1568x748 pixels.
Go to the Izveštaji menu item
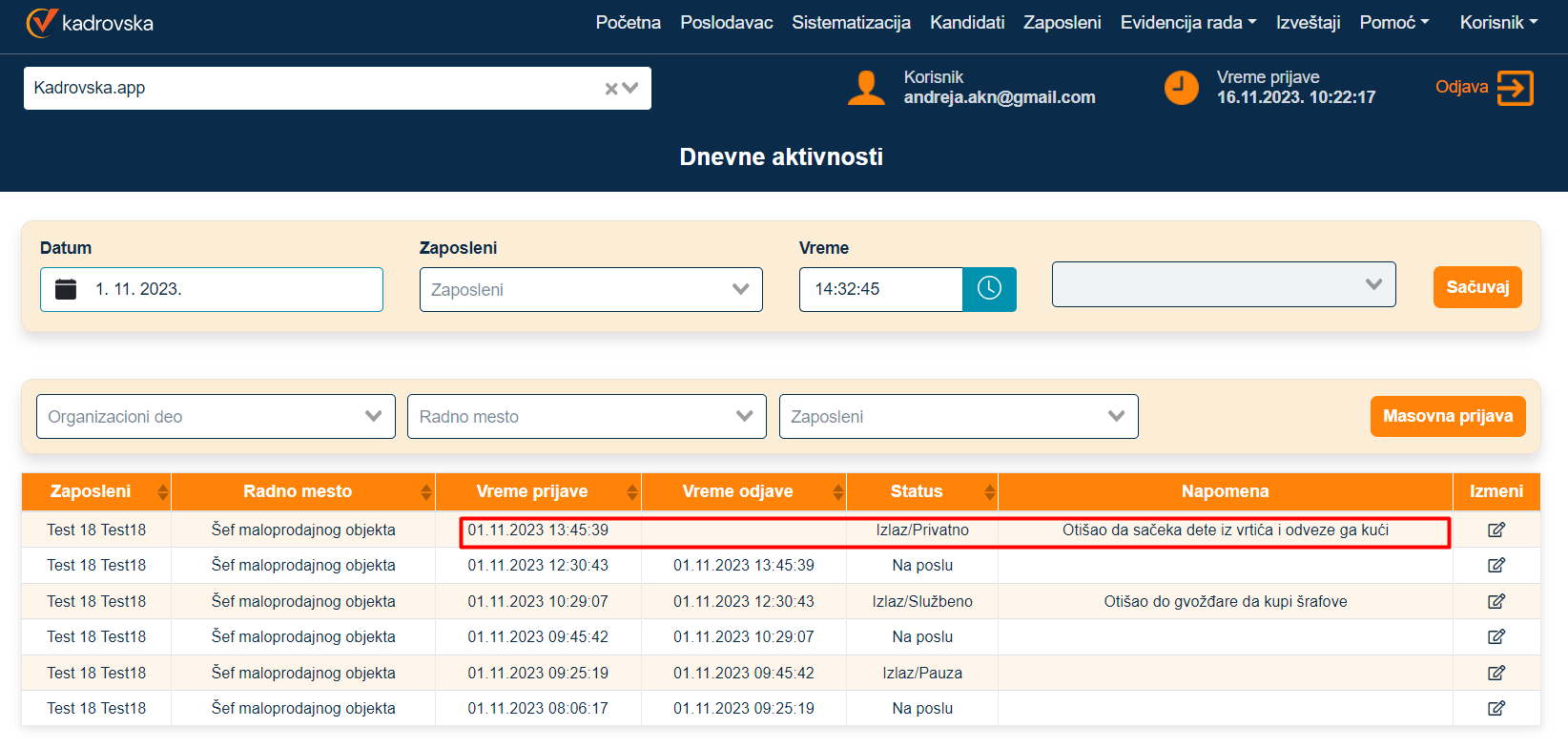[x=1308, y=22]
